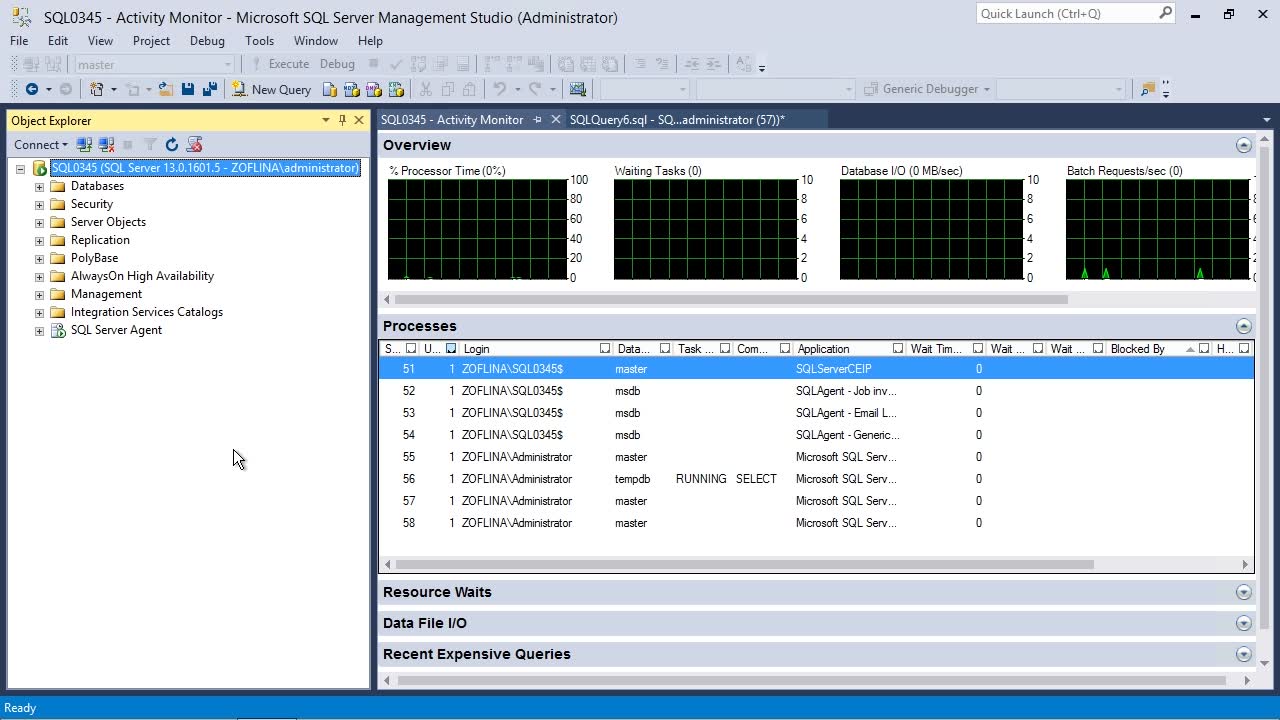Open the Blocked By column filter box
The height and width of the screenshot is (720, 1280).
click(1204, 349)
